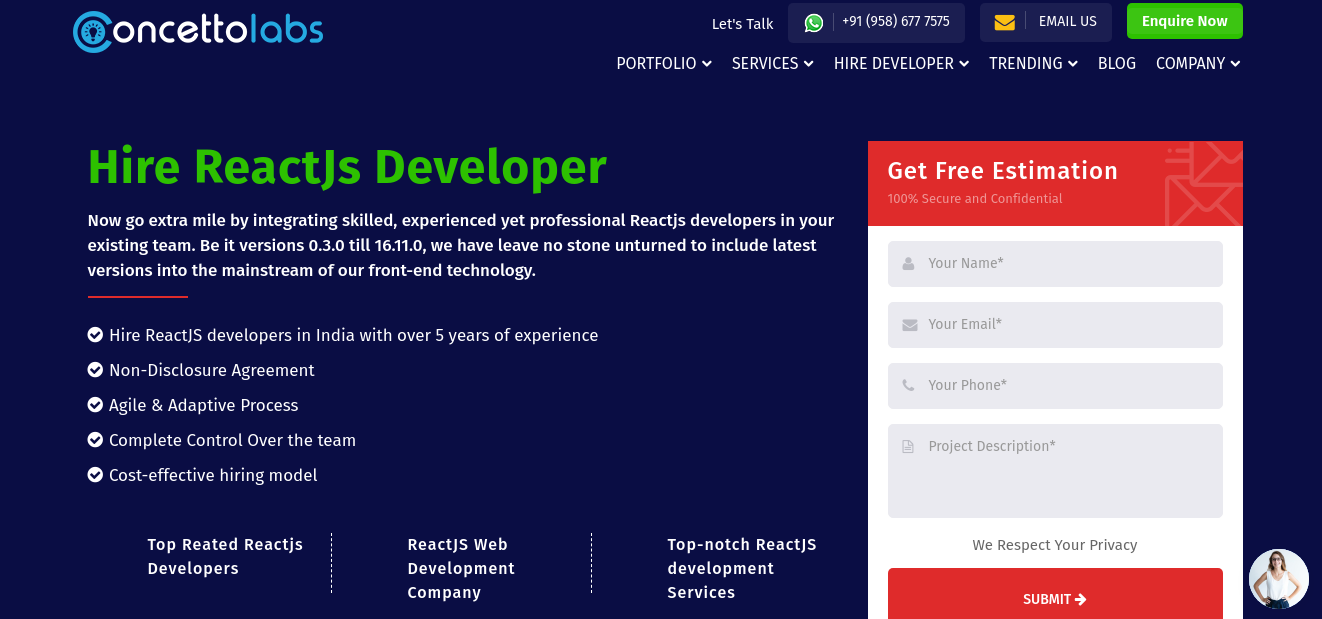Open the Blog menu item
The height and width of the screenshot is (619, 1322).
(1117, 63)
